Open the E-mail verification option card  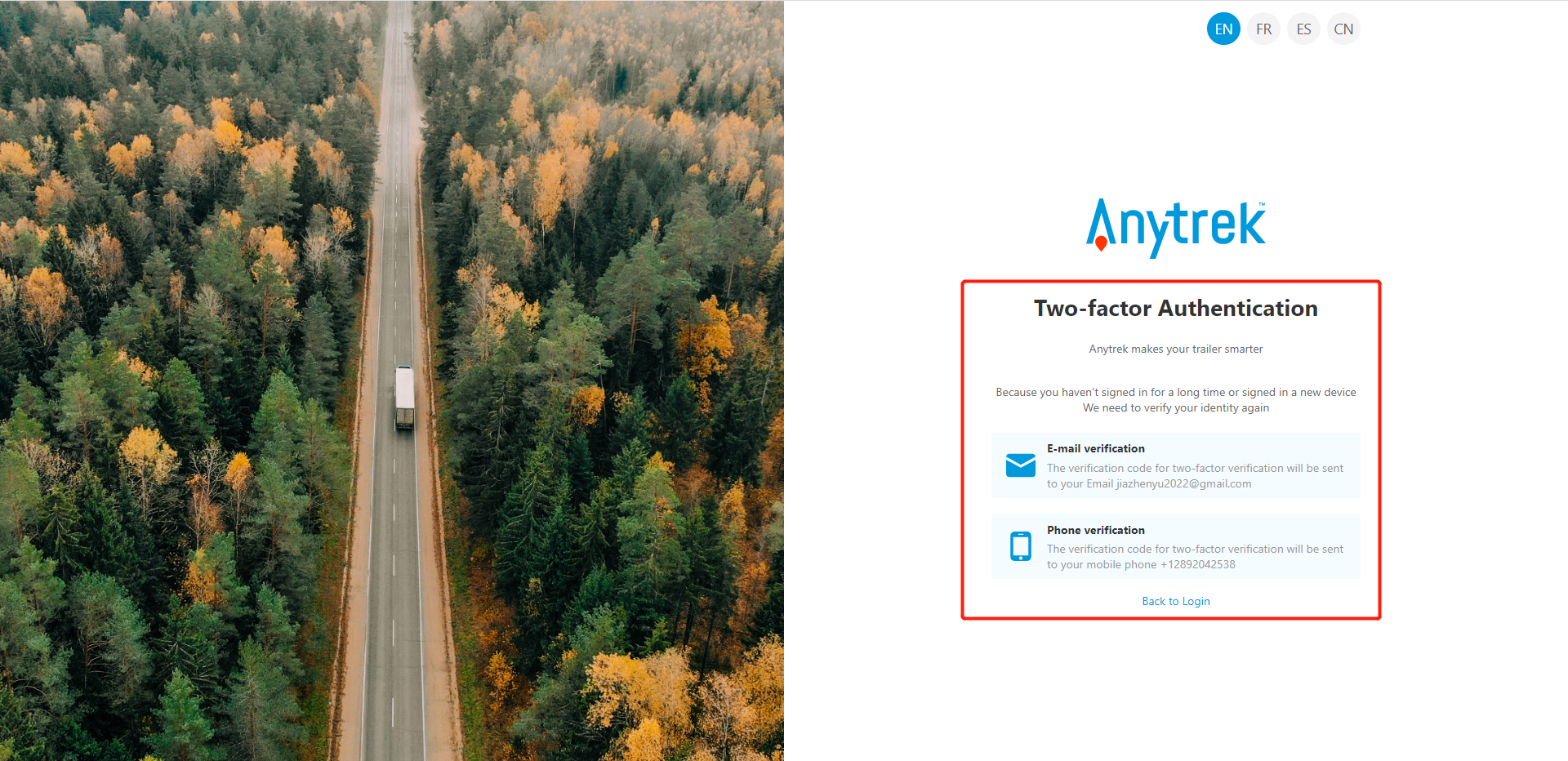point(1176,465)
